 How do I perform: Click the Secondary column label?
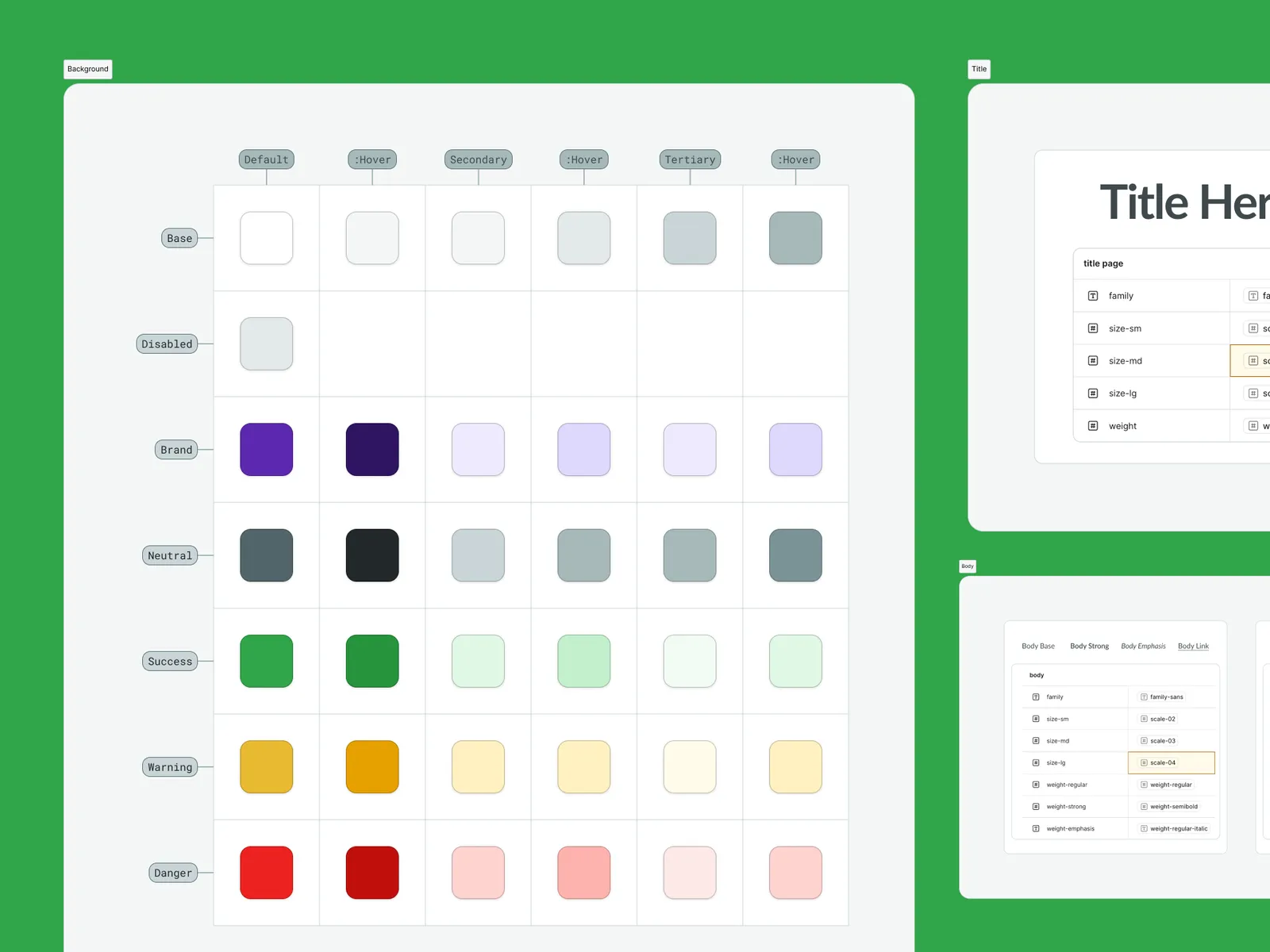pyautogui.click(x=479, y=159)
